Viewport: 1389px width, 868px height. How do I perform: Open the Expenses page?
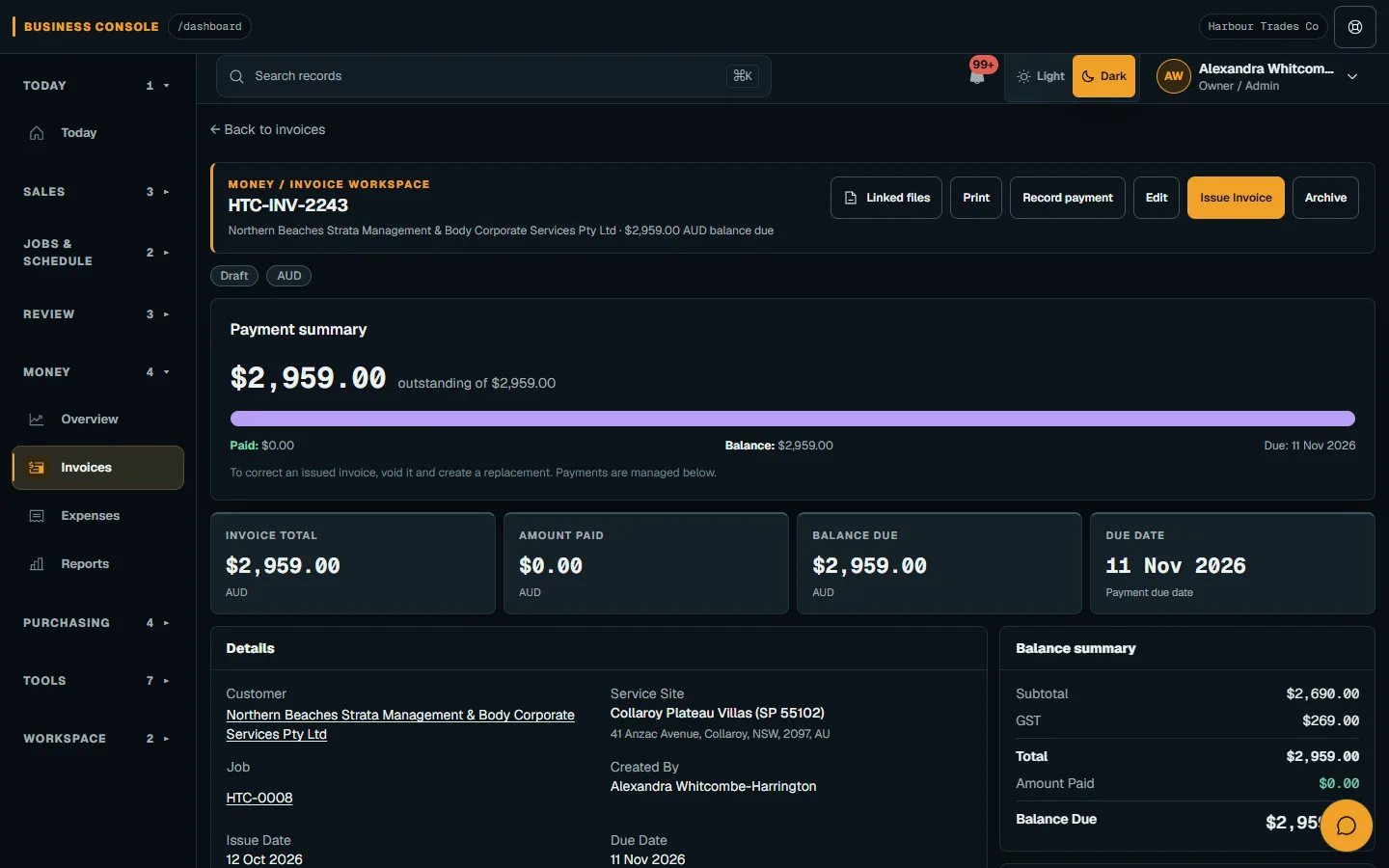click(97, 516)
